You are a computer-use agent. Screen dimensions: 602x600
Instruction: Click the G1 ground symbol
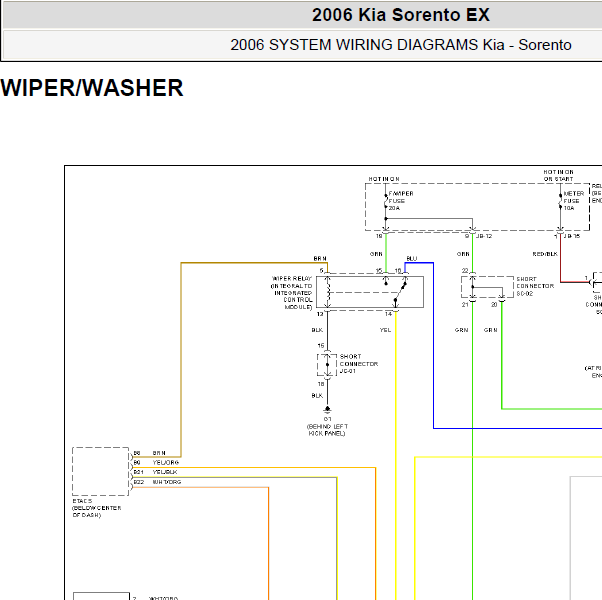(x=327, y=410)
